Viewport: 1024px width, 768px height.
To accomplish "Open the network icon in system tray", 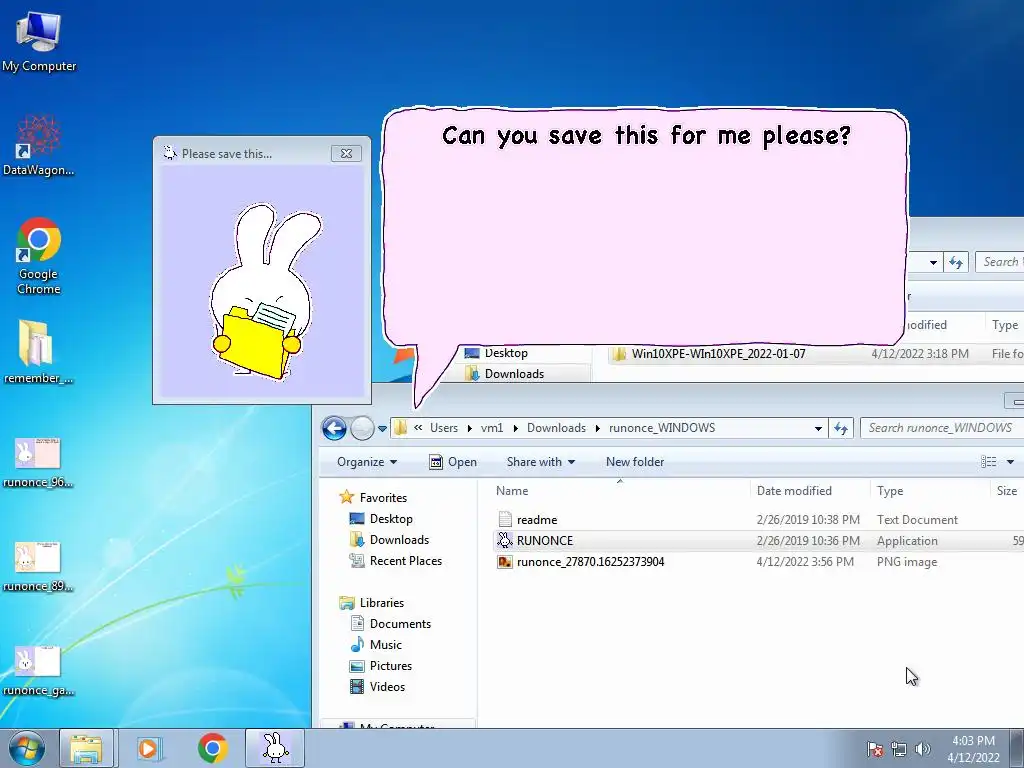I will pyautogui.click(x=899, y=749).
